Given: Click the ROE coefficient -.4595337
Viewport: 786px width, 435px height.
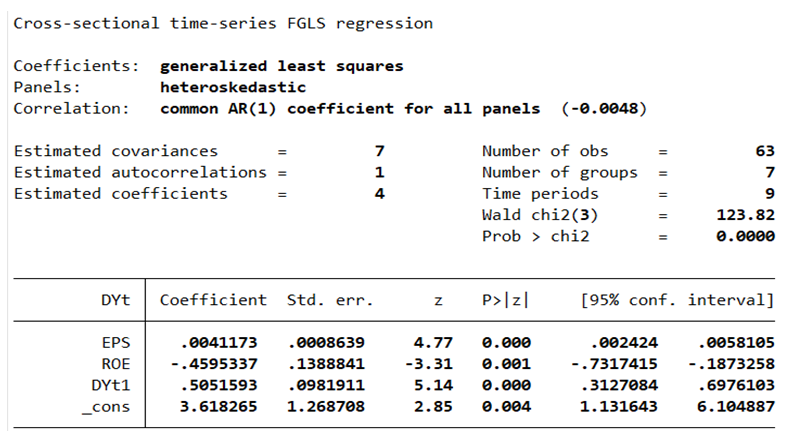Looking at the screenshot, I should coord(222,363).
